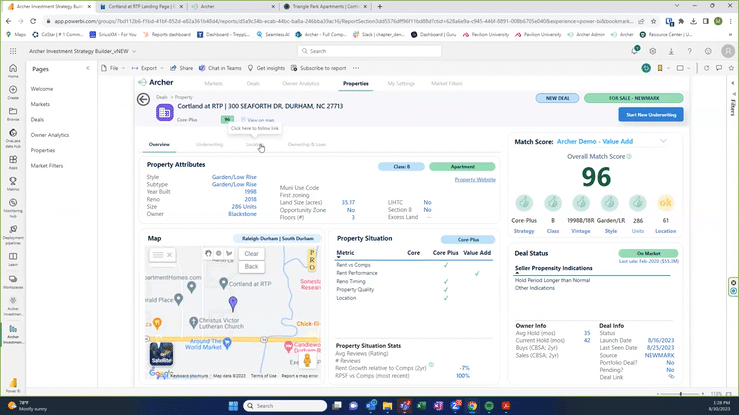Switch to the Markets tab in Archer
Viewport: 739px width, 415px height.
tap(213, 83)
